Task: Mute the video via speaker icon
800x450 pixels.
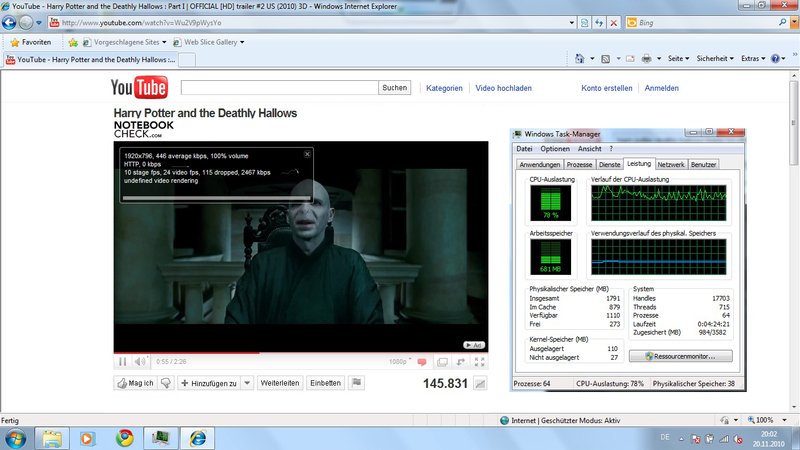Action: point(140,362)
